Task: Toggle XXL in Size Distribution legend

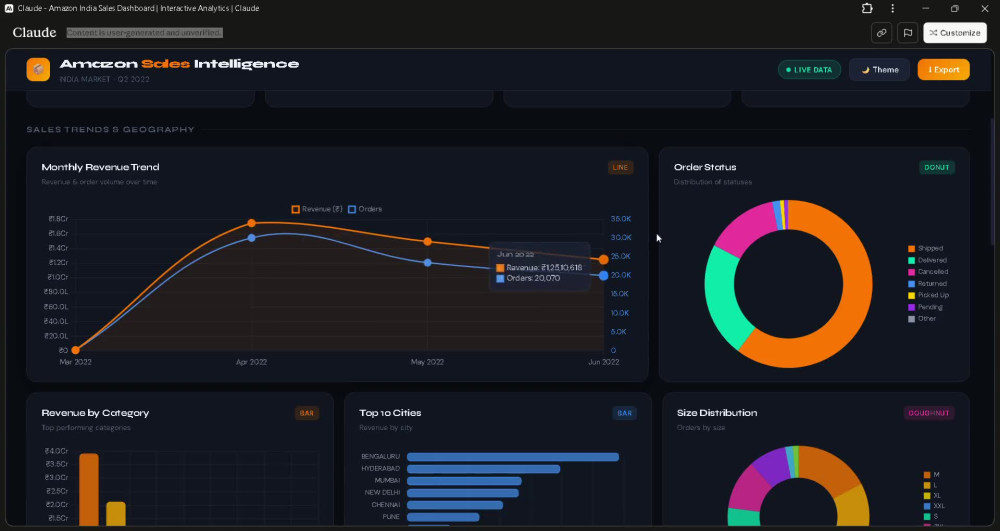Action: pos(935,506)
